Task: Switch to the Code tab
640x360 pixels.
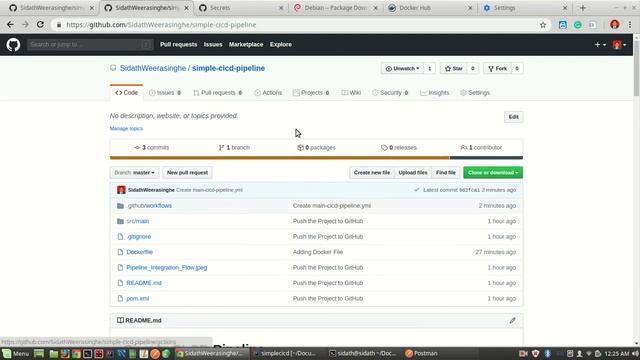Action: click(x=127, y=93)
